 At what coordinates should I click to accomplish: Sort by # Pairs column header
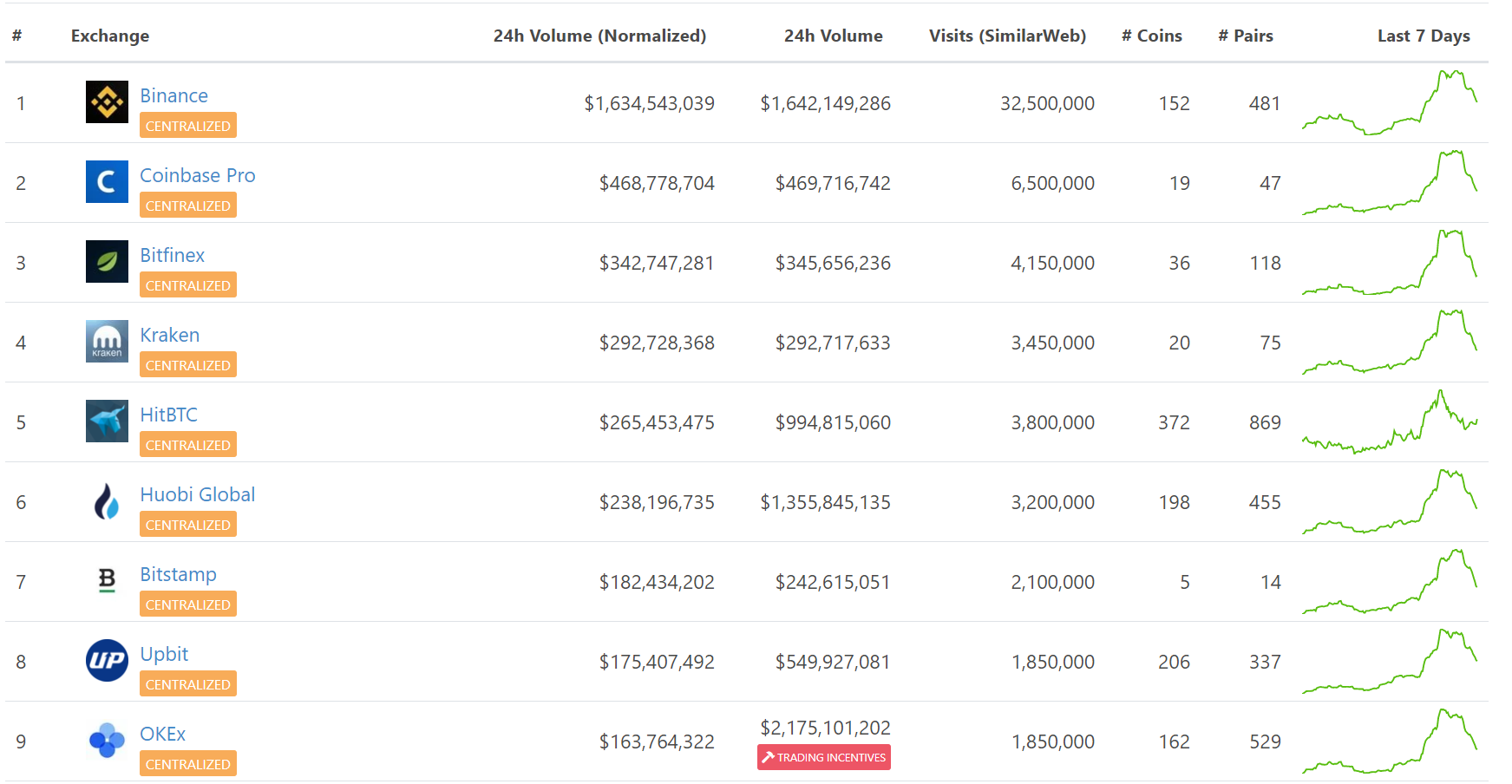(x=1245, y=36)
